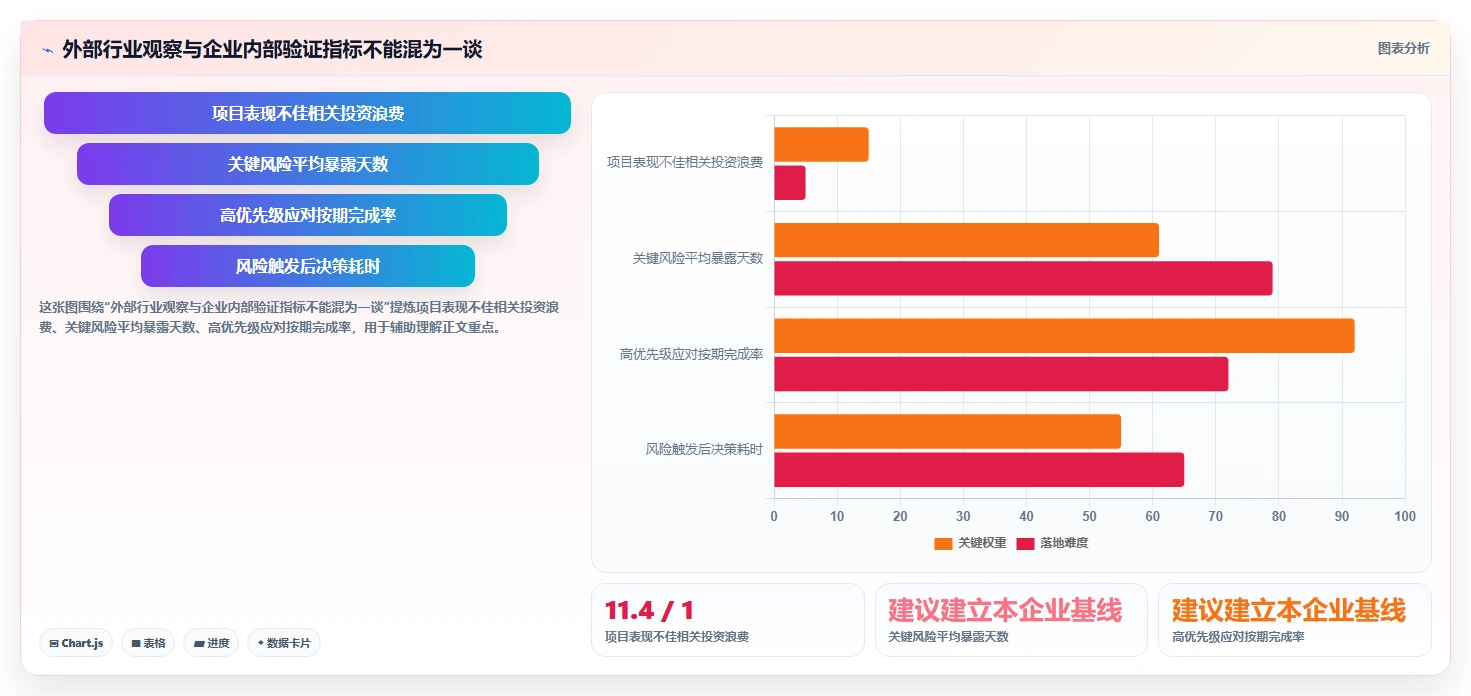Click orange bar for 关键风险平均暴露天数
Screen dimensions: 1471x696
click(966, 240)
